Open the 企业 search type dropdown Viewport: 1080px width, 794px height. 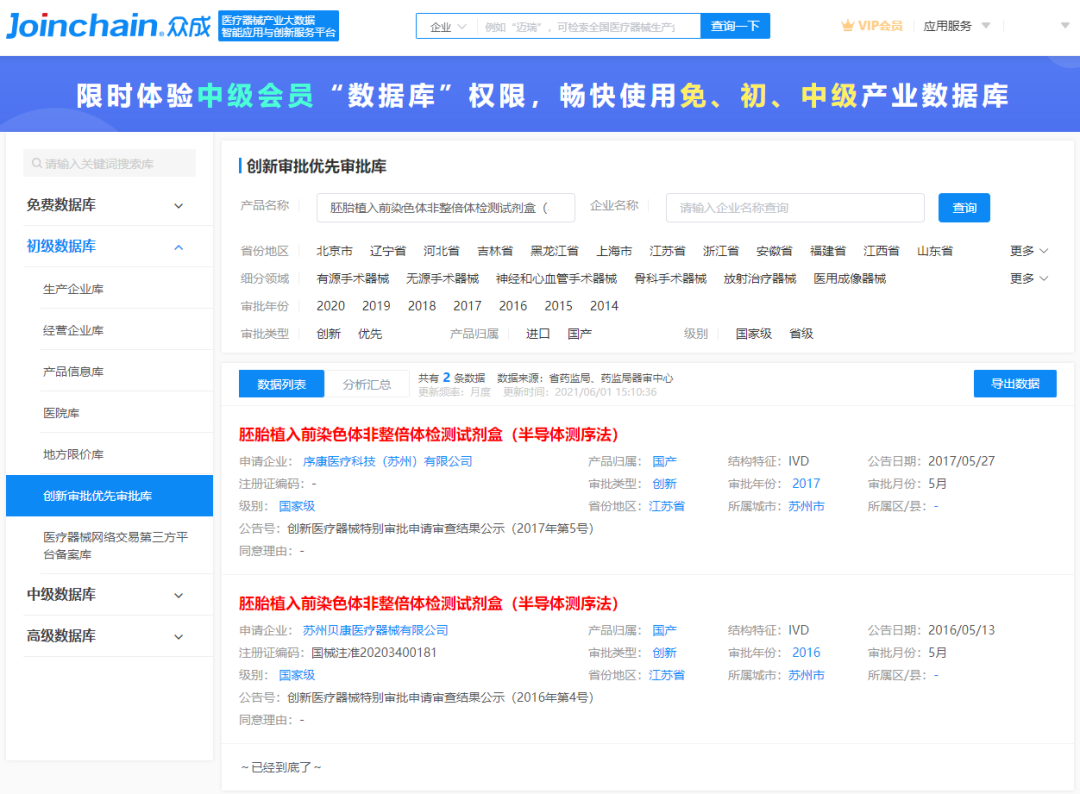coord(447,27)
